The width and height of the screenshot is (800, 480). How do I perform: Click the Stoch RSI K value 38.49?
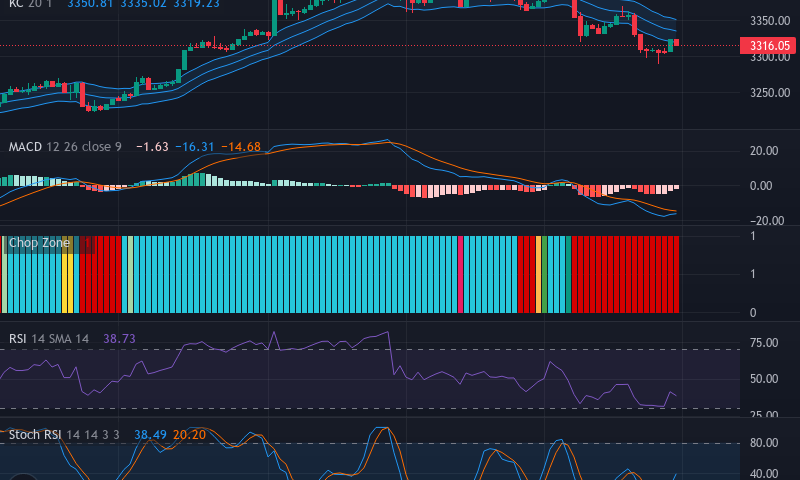(x=150, y=435)
